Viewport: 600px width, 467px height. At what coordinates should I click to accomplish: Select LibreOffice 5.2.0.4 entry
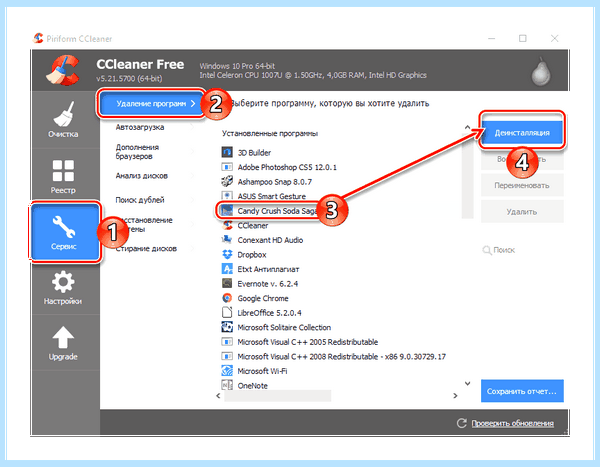[x=269, y=313]
